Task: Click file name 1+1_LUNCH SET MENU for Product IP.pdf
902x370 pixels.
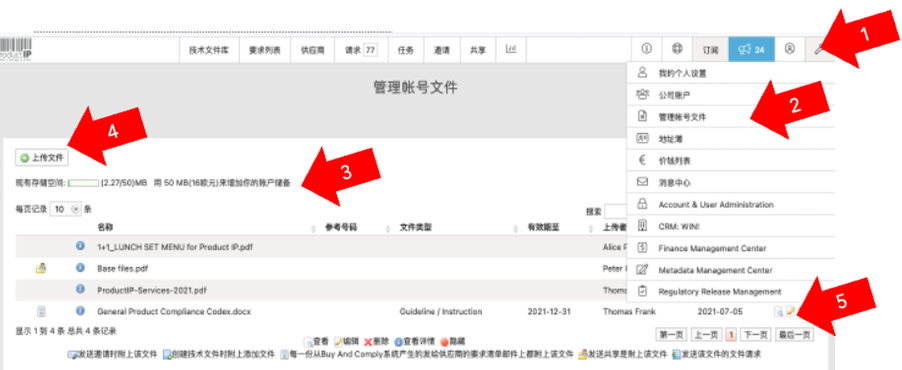Action: (175, 246)
